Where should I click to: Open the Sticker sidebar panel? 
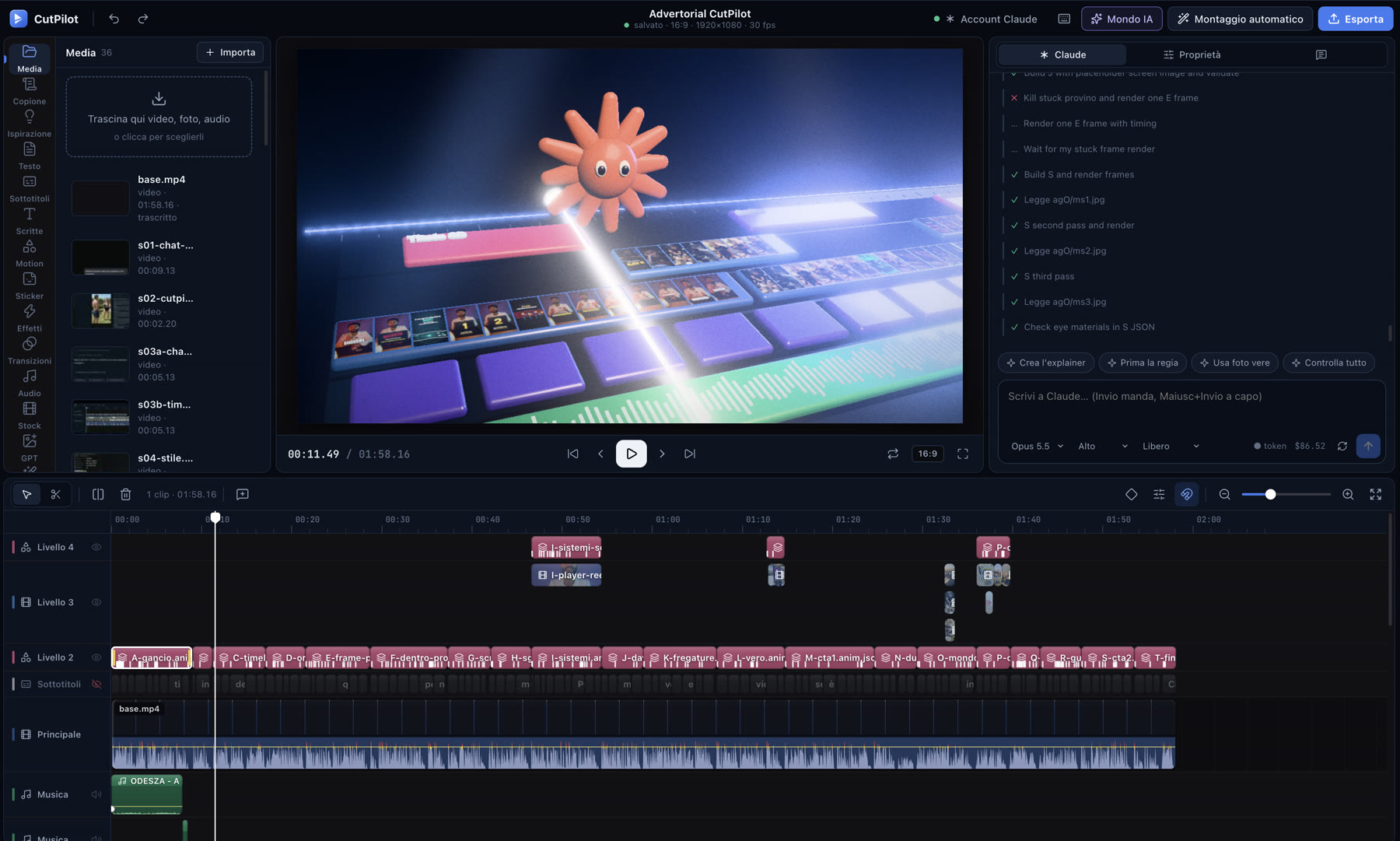(29, 286)
